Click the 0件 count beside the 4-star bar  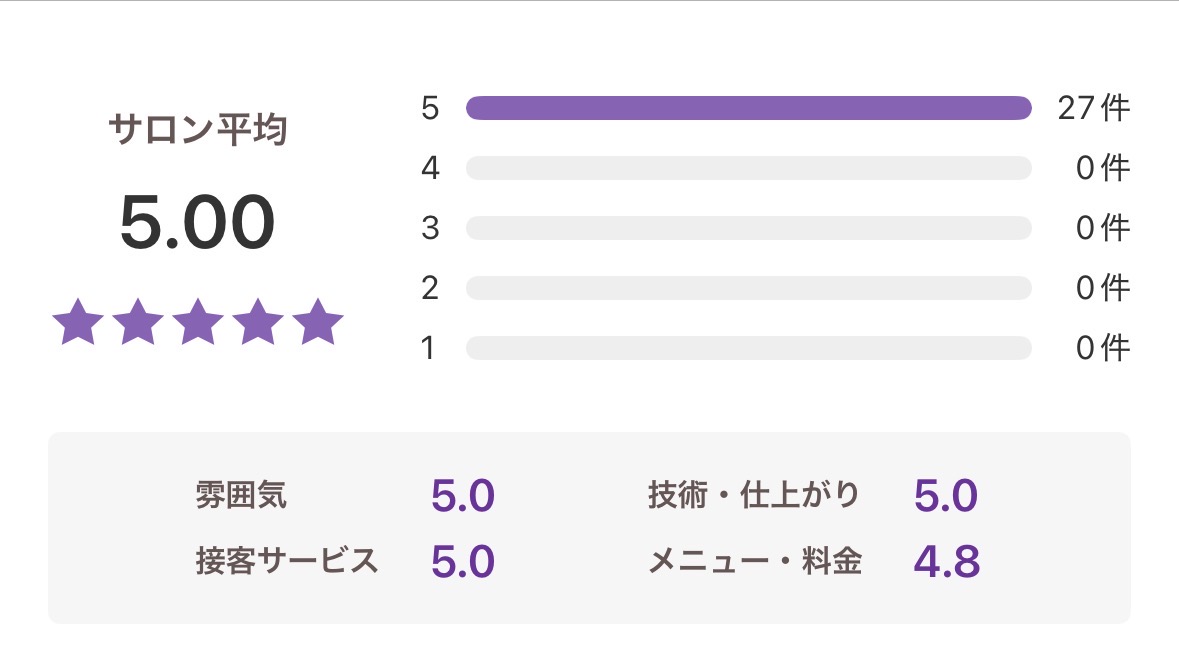tap(1102, 168)
